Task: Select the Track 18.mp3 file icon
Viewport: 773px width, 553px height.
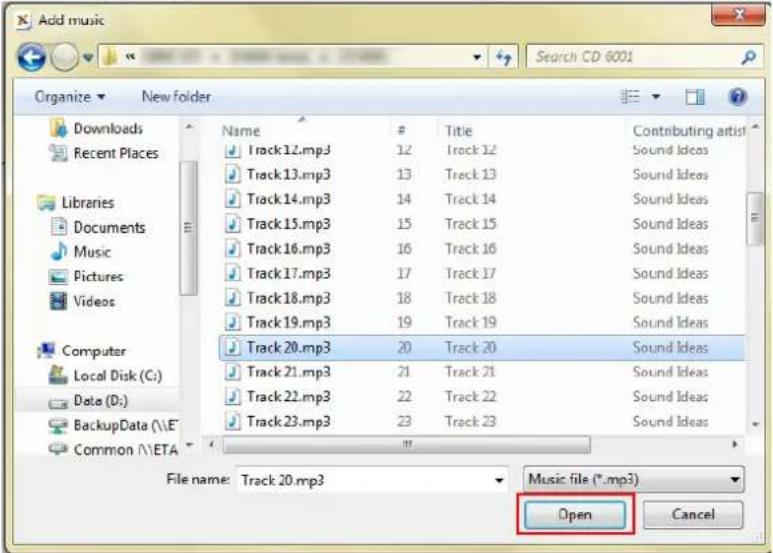Action: coord(233,298)
